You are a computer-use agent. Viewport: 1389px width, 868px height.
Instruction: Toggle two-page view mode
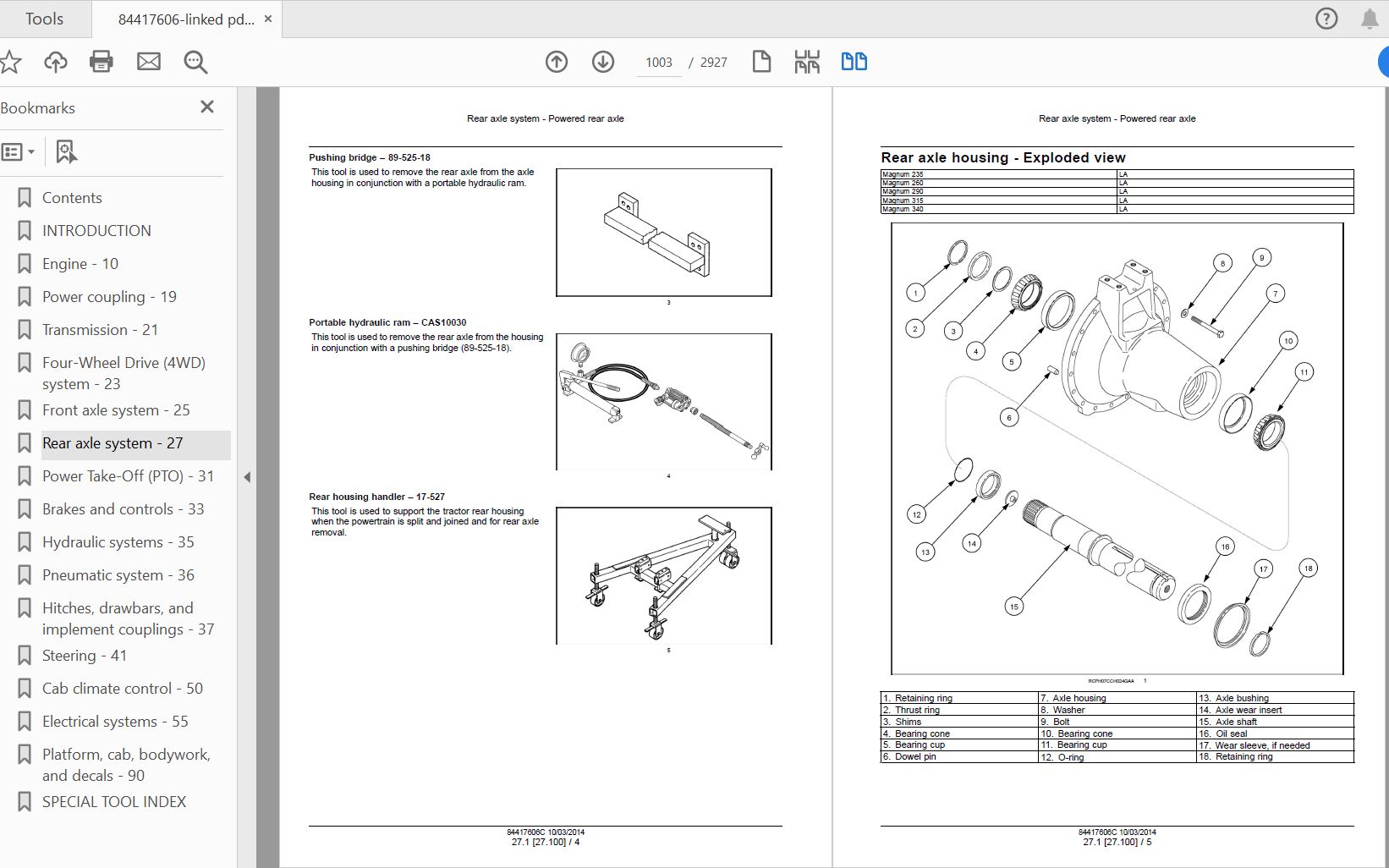tap(854, 62)
